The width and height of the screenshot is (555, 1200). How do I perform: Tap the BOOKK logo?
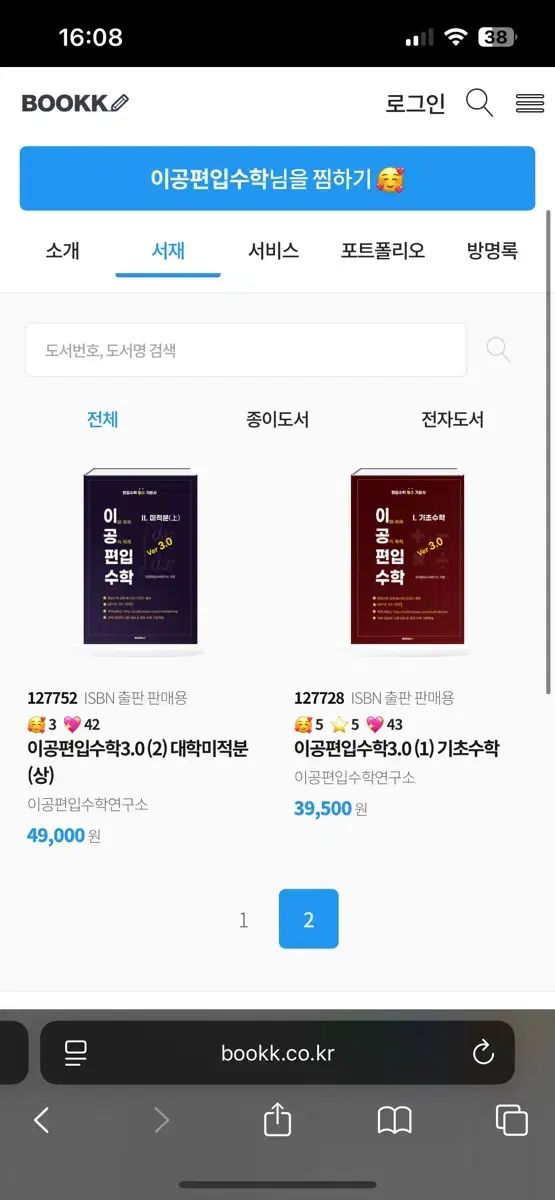click(75, 102)
